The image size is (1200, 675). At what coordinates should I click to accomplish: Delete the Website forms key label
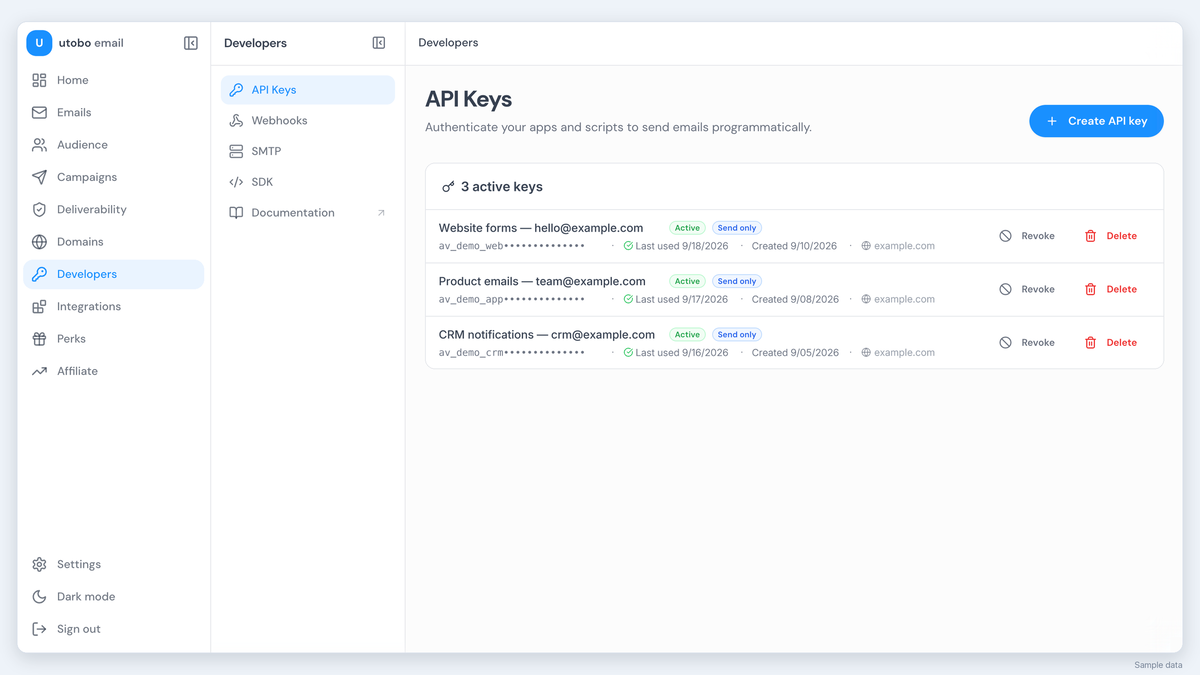[x=1121, y=236]
